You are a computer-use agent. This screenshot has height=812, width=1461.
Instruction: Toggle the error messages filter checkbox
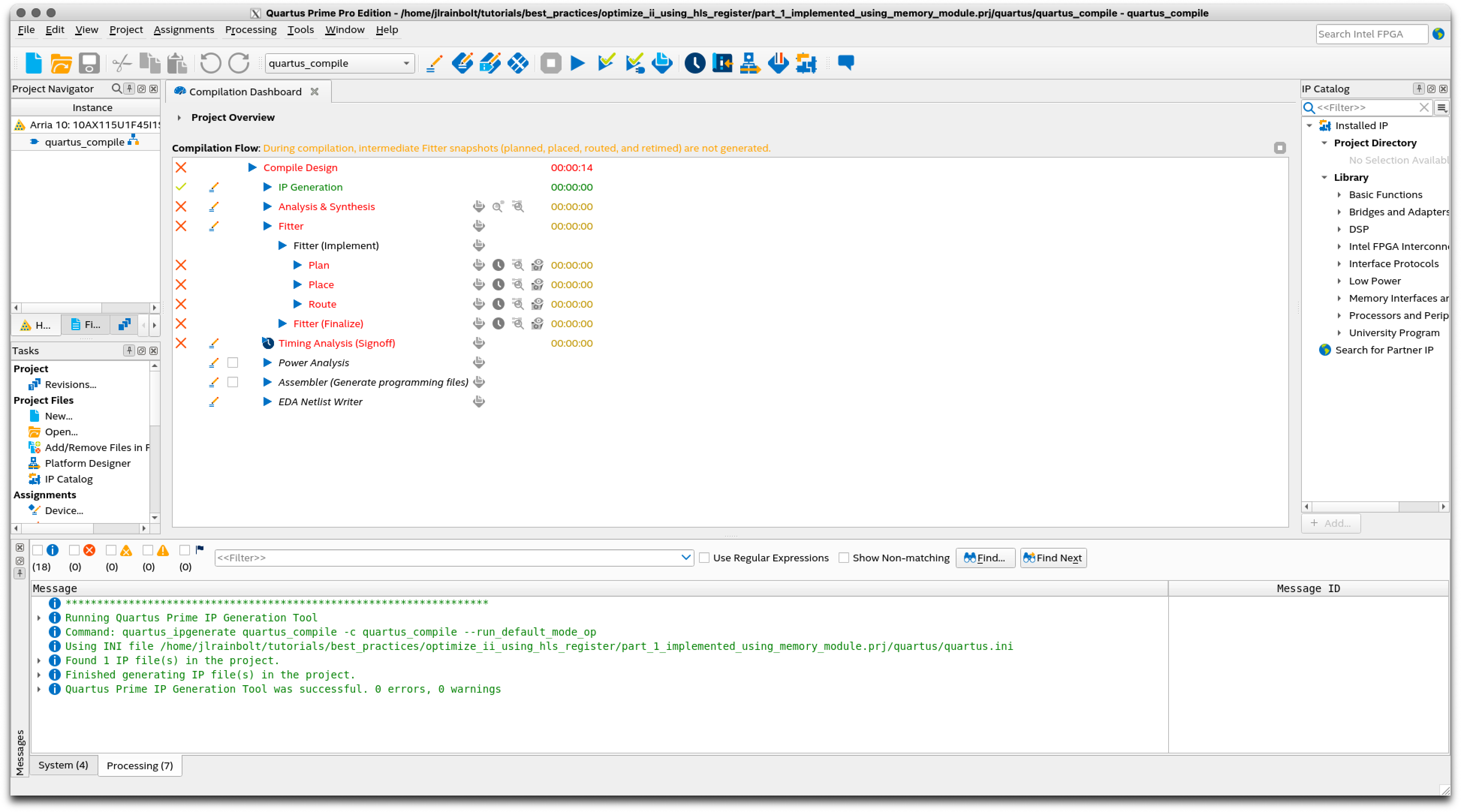click(74, 550)
